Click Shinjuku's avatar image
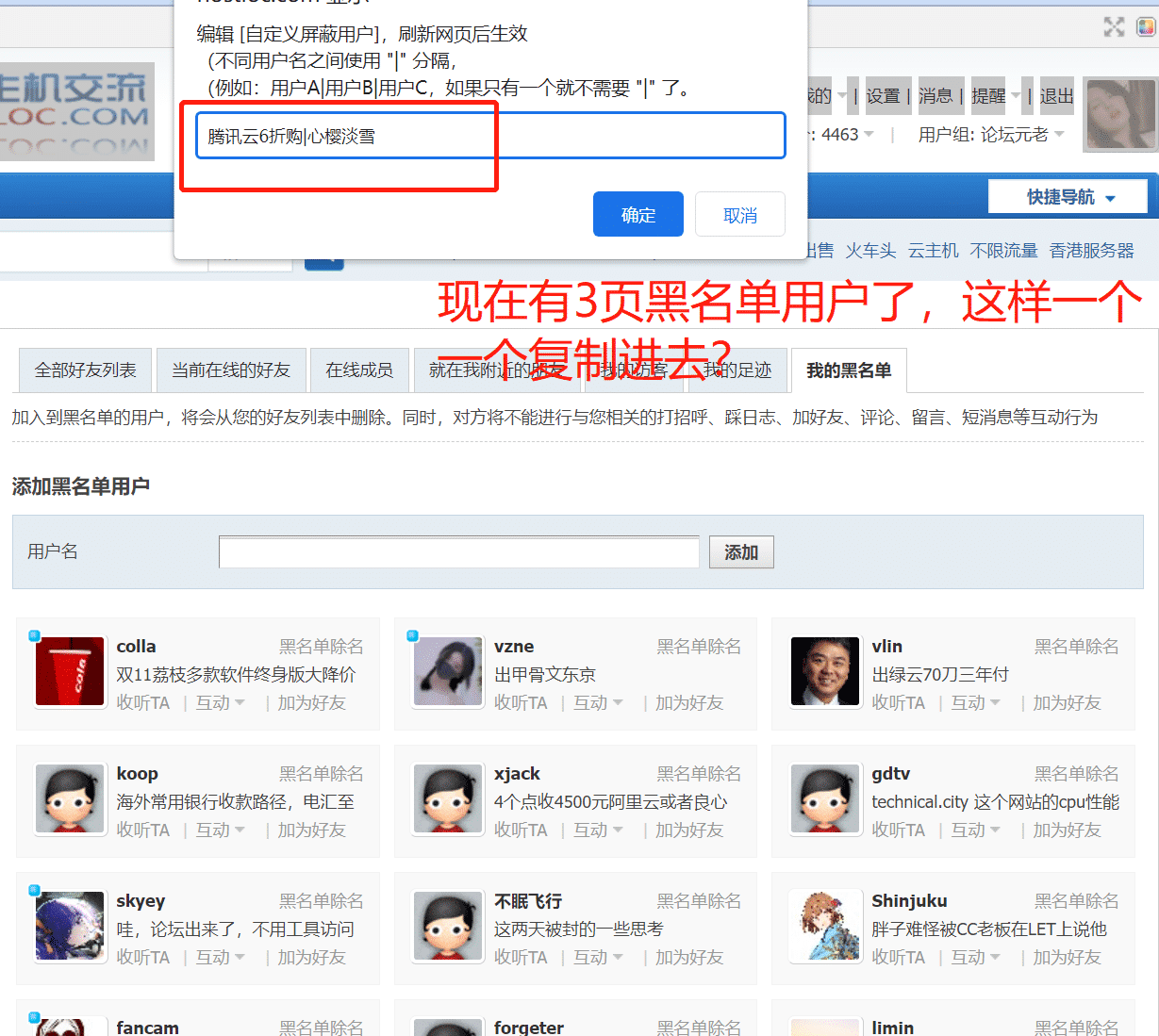 click(825, 927)
